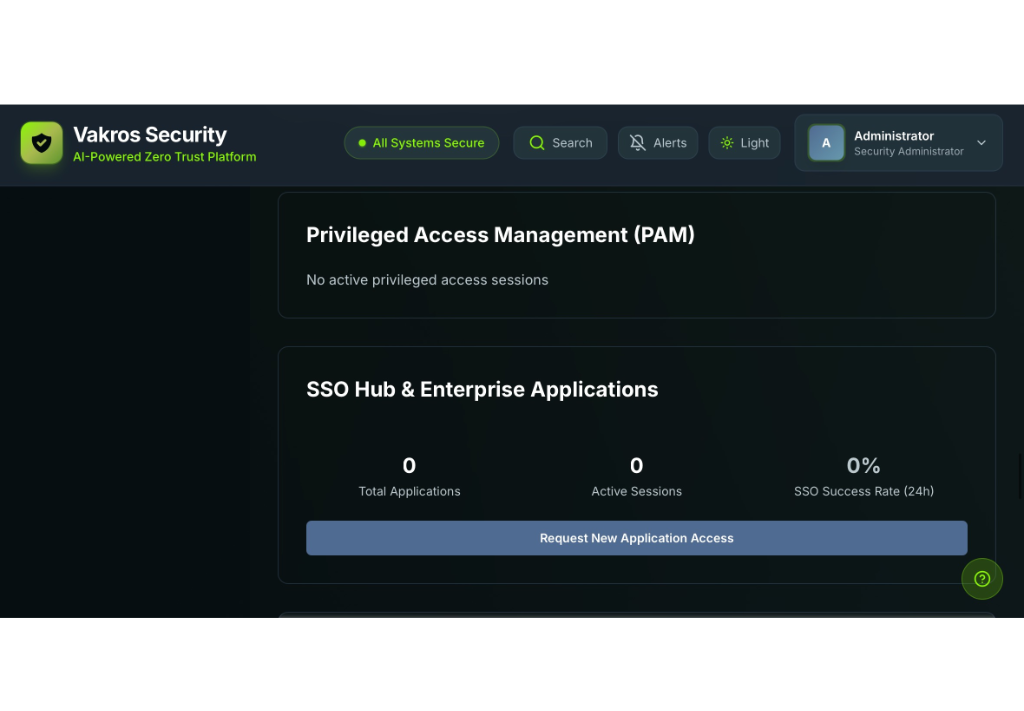Viewport: 1024px width, 711px height.
Task: Open the Security Administrator role menu
Action: (906, 151)
